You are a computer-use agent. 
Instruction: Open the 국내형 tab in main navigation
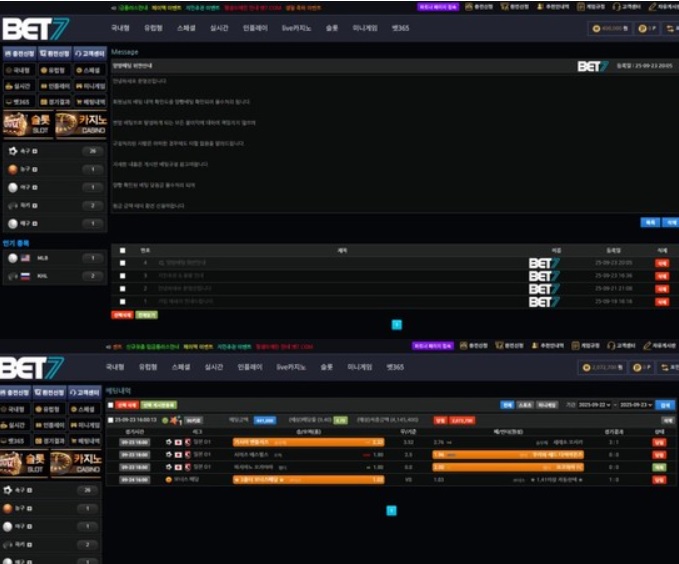pyautogui.click(x=119, y=29)
